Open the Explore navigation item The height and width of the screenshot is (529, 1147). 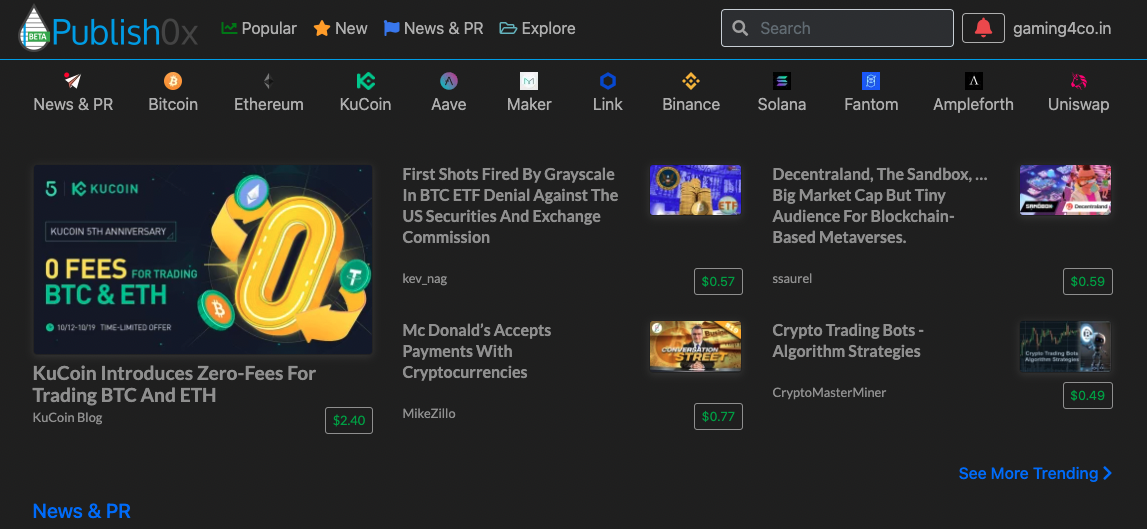pos(538,29)
